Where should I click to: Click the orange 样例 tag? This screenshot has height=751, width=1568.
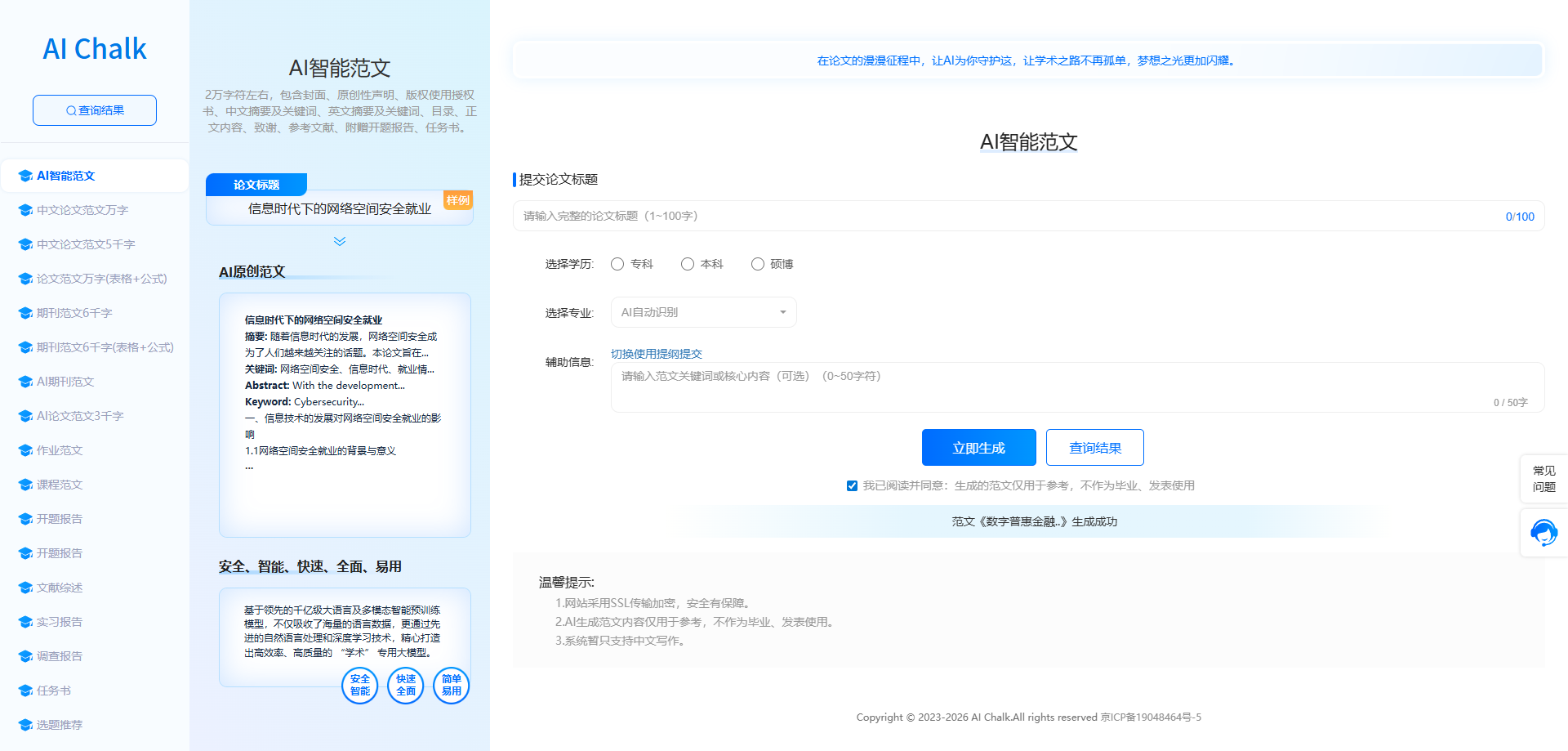tap(458, 200)
